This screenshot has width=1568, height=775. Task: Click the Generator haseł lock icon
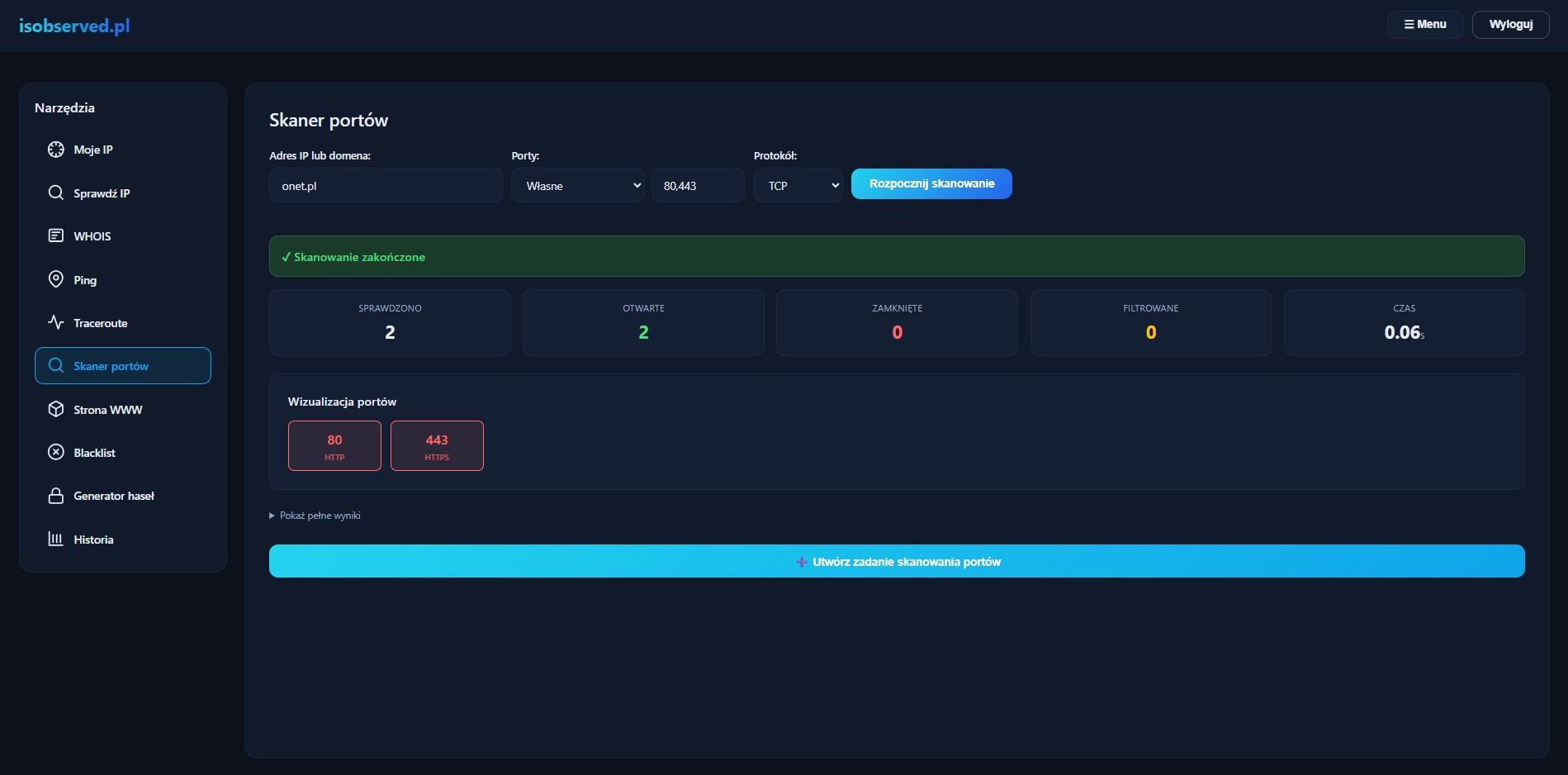56,496
